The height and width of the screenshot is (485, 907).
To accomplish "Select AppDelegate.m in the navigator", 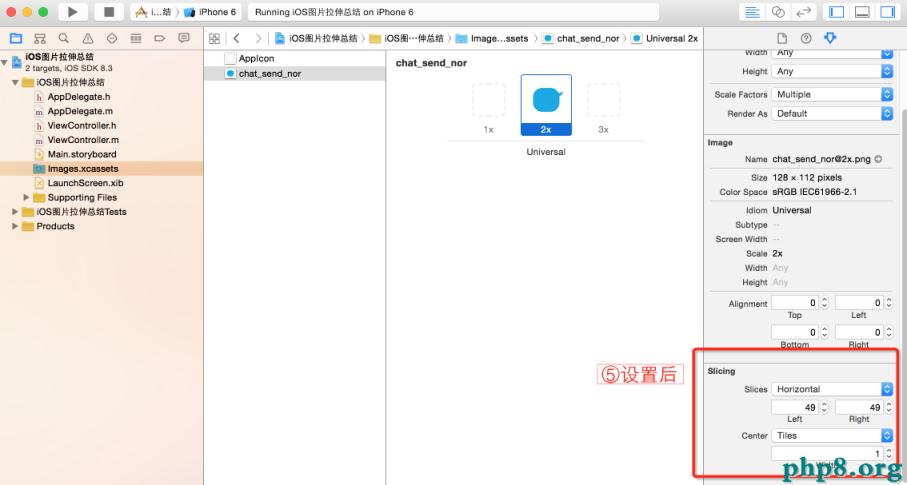I will click(80, 111).
